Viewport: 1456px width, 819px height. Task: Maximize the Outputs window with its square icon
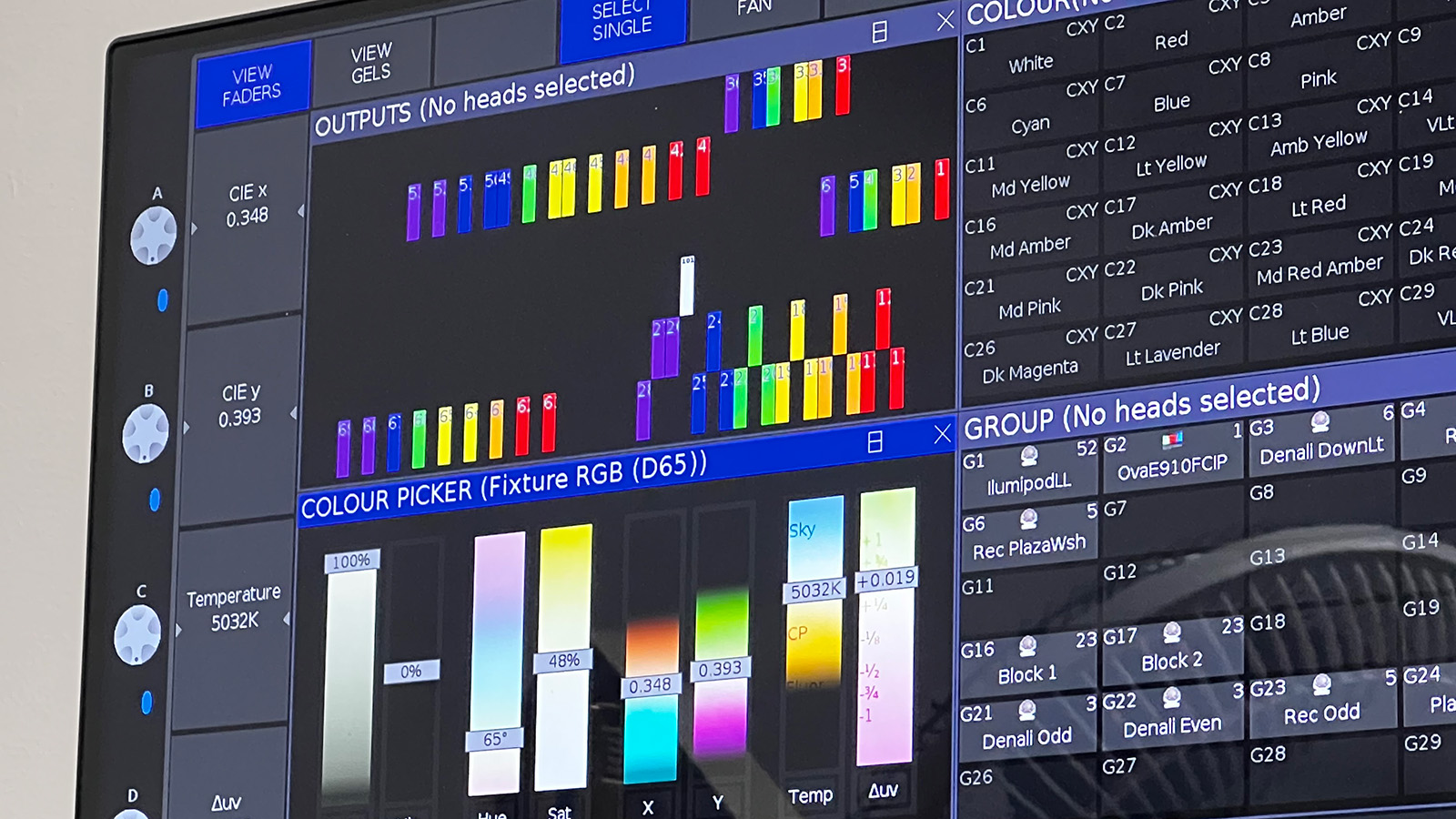click(x=879, y=32)
